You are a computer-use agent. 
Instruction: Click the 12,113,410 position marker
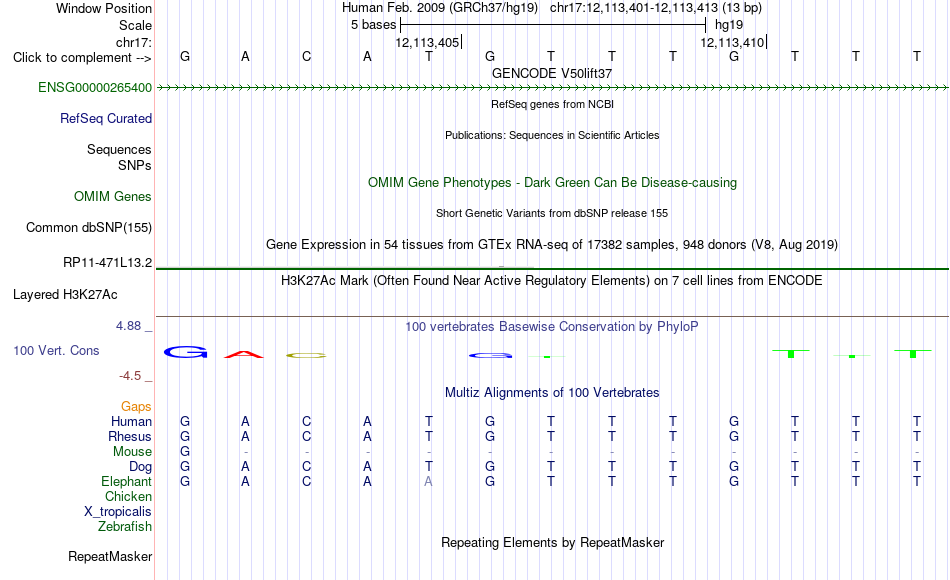click(733, 42)
